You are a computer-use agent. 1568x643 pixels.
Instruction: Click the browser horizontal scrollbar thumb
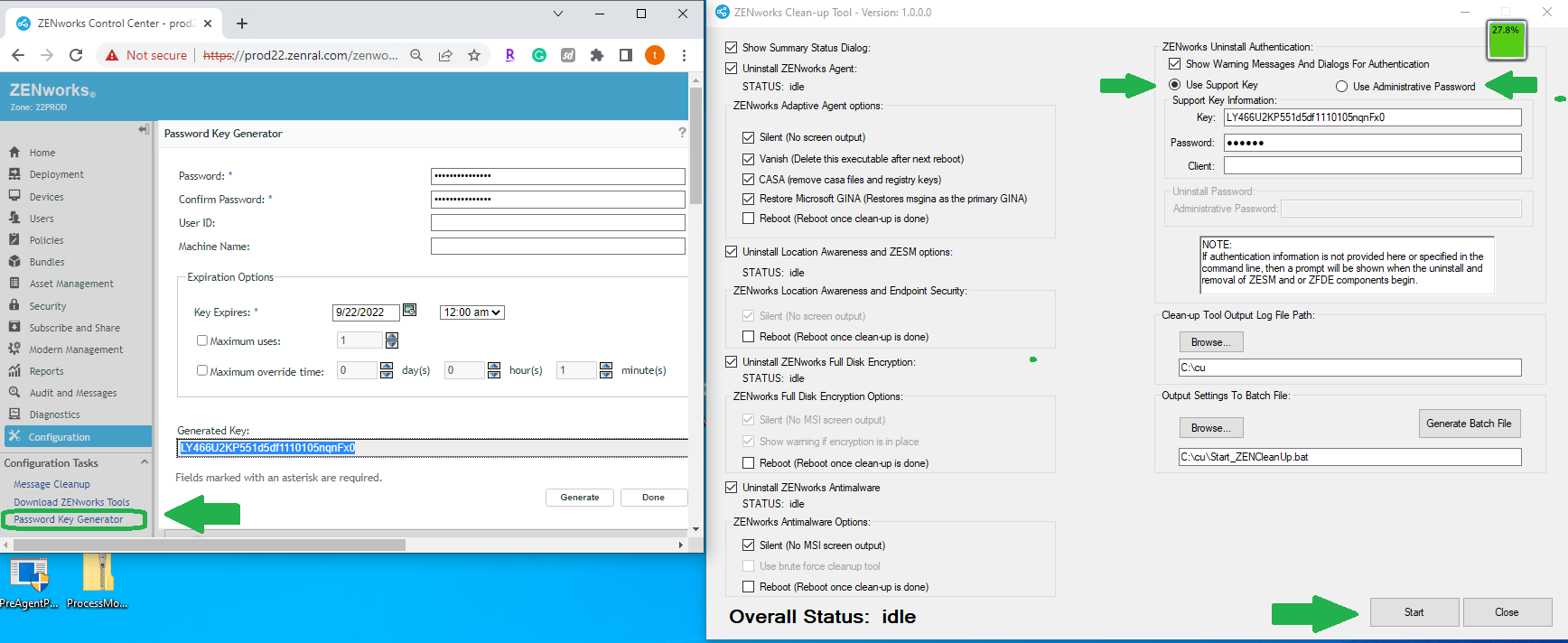(208, 545)
